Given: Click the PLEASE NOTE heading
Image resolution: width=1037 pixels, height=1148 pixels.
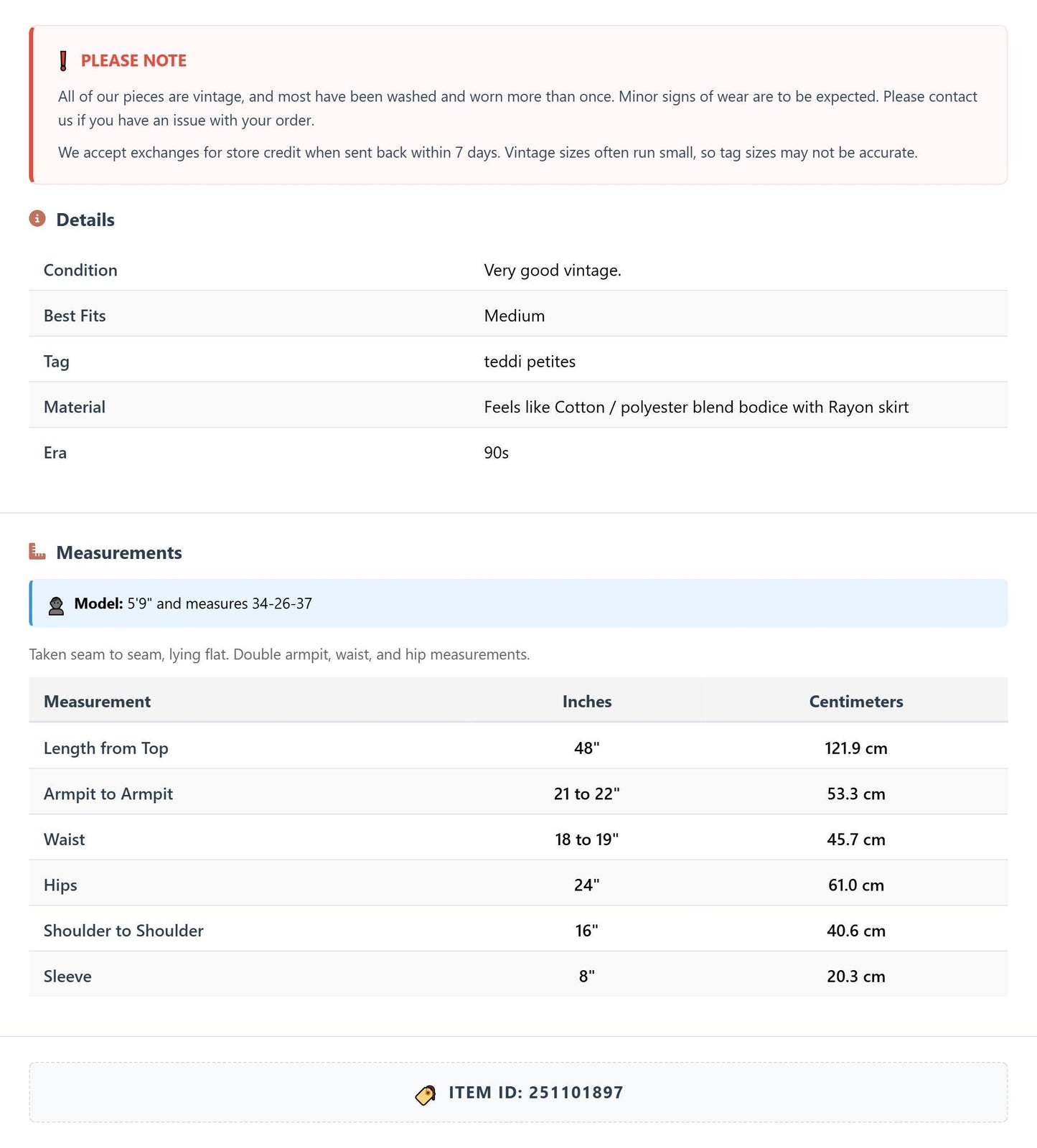Looking at the screenshot, I should pos(133,61).
